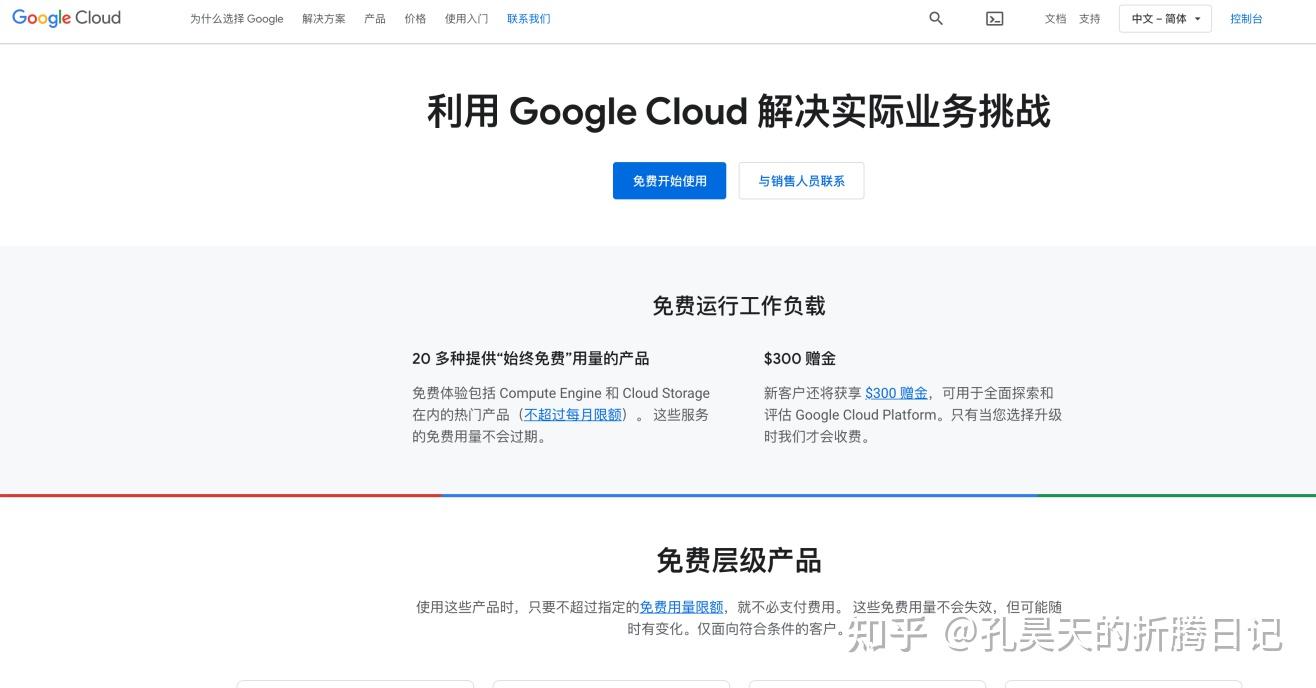Select the 20 多种提供“始终免费”用量的产品 heading
Screen dimensions: 1316x688
pyautogui.click(x=530, y=358)
